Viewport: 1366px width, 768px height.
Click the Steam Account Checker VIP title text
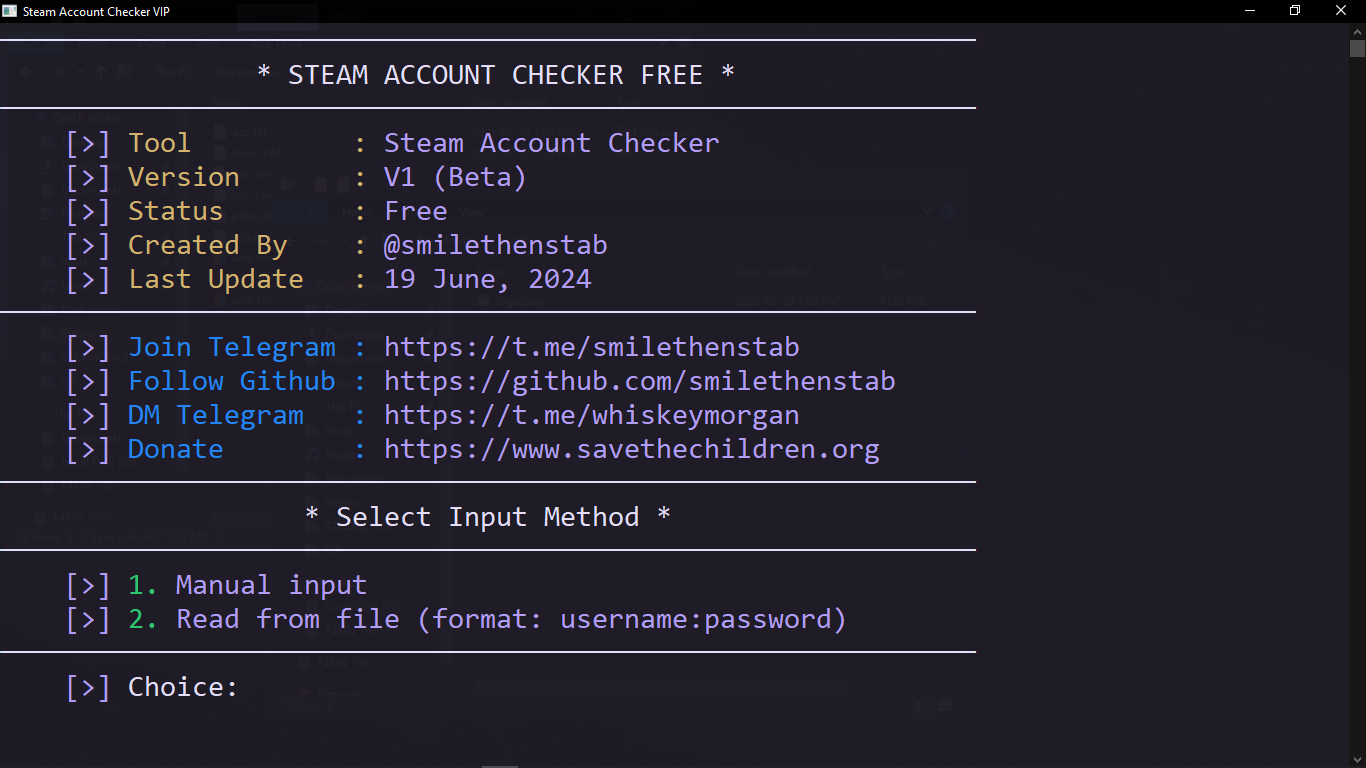click(97, 11)
